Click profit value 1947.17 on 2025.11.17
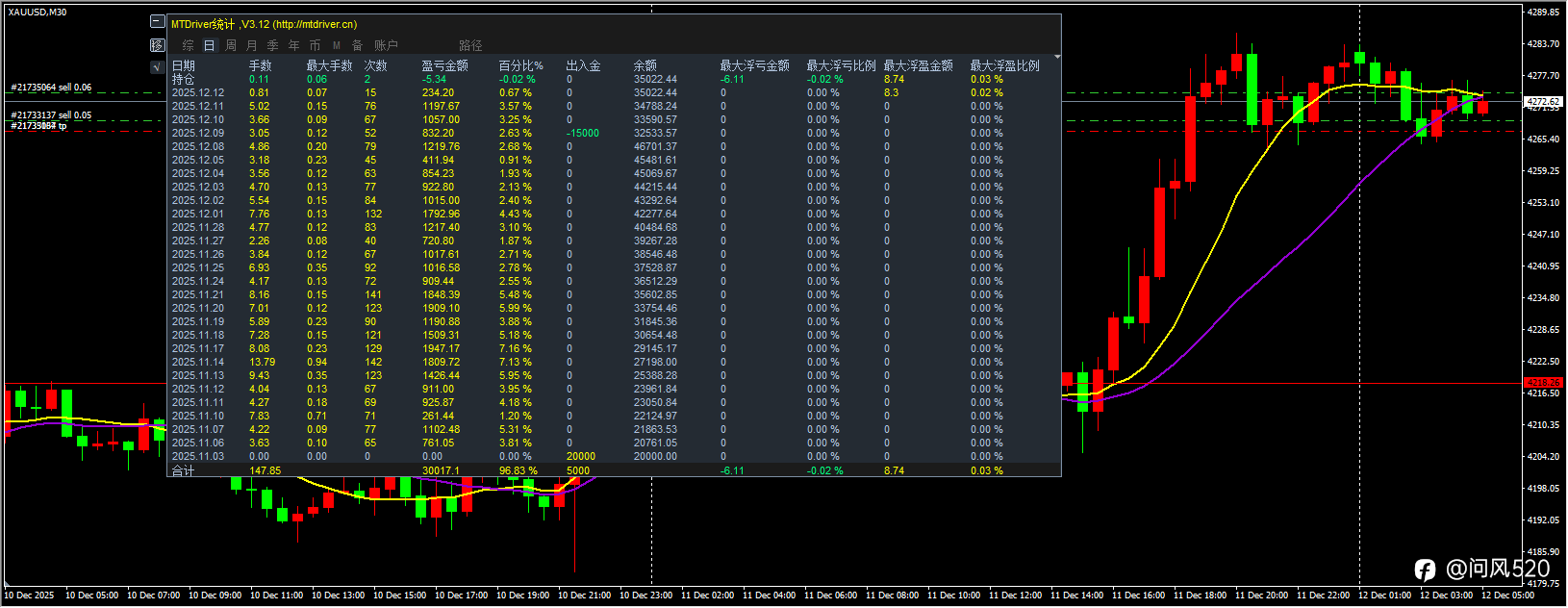 tap(441, 348)
